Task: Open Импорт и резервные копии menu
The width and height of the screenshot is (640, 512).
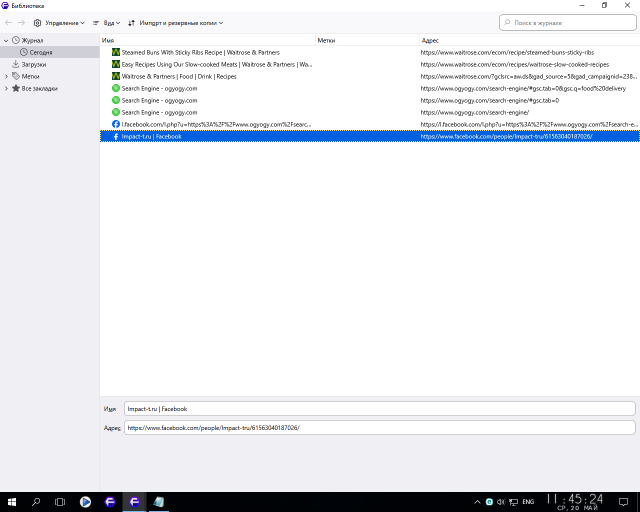Action: click(x=176, y=23)
